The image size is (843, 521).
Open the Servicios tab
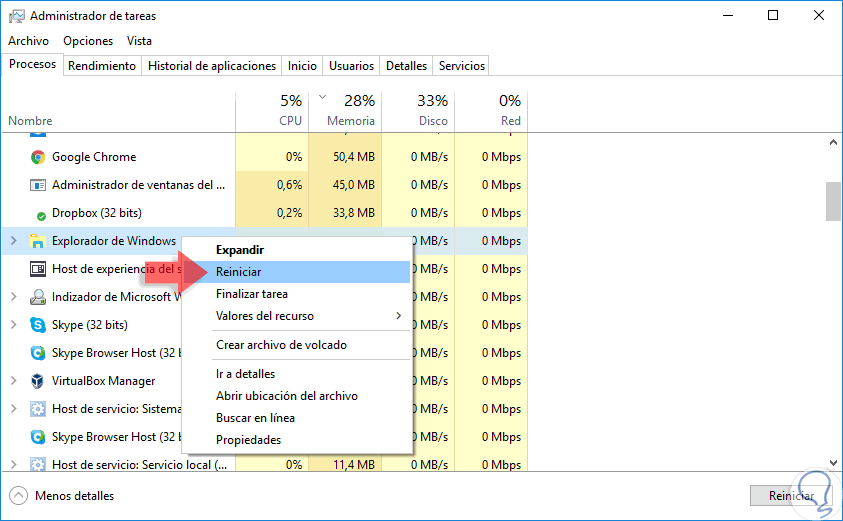pos(462,66)
